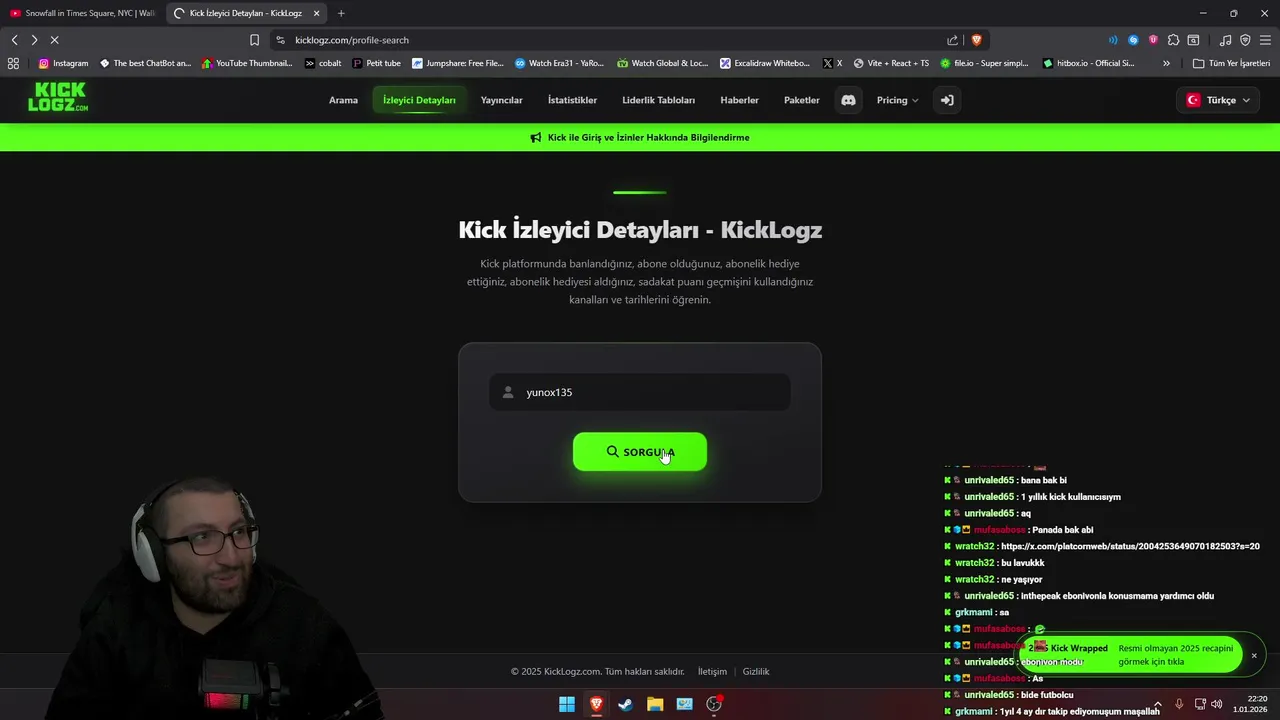Dismiss the Kick Wrapped notification

coord(1254,656)
